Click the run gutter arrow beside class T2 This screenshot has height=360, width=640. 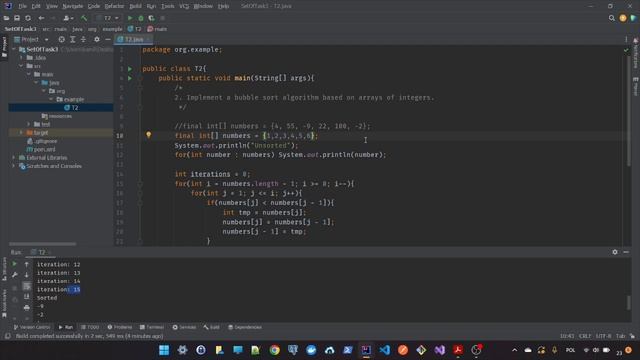point(130,69)
